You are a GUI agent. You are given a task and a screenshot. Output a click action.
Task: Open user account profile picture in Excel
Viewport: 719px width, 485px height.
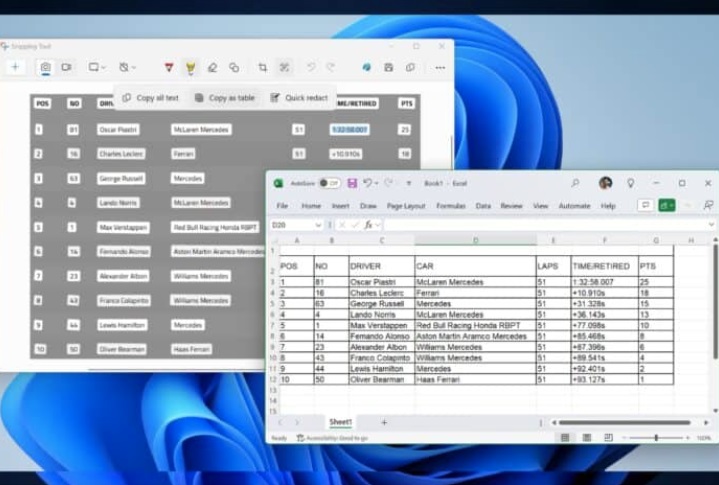point(605,183)
